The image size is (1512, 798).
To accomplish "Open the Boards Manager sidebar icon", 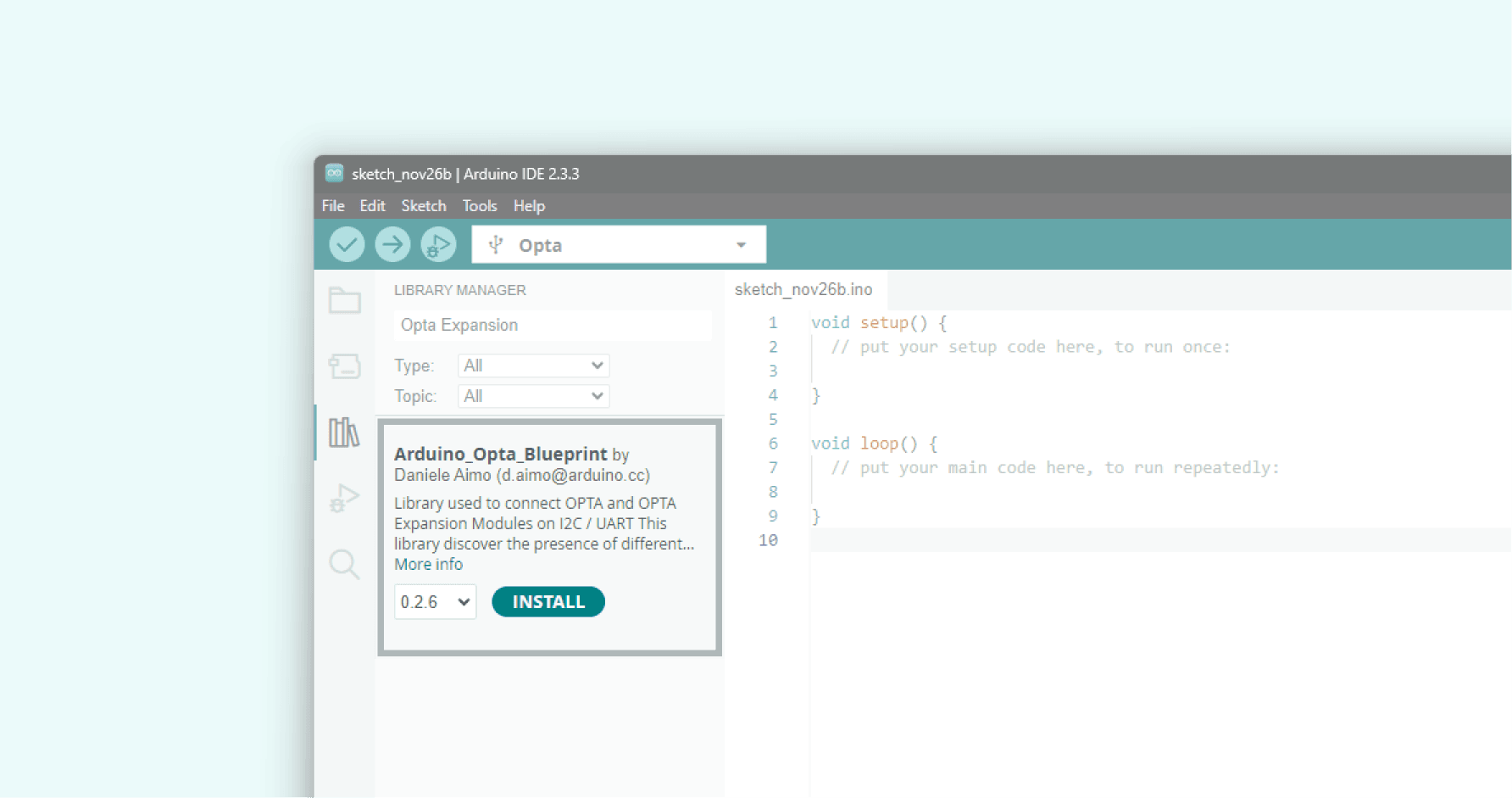I will click(x=344, y=366).
